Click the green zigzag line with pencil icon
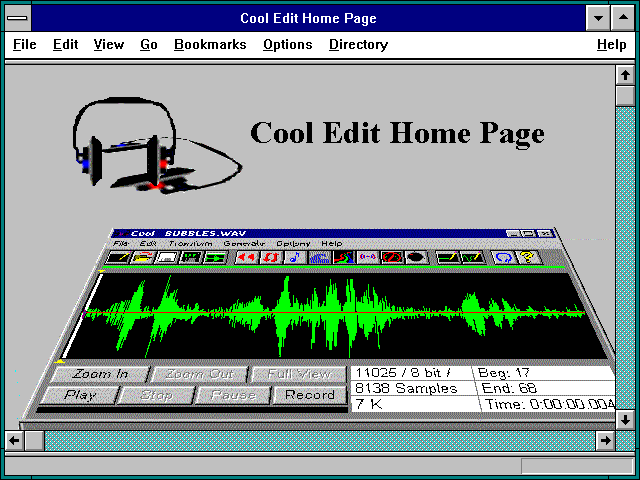The image size is (640, 480). tap(472, 257)
